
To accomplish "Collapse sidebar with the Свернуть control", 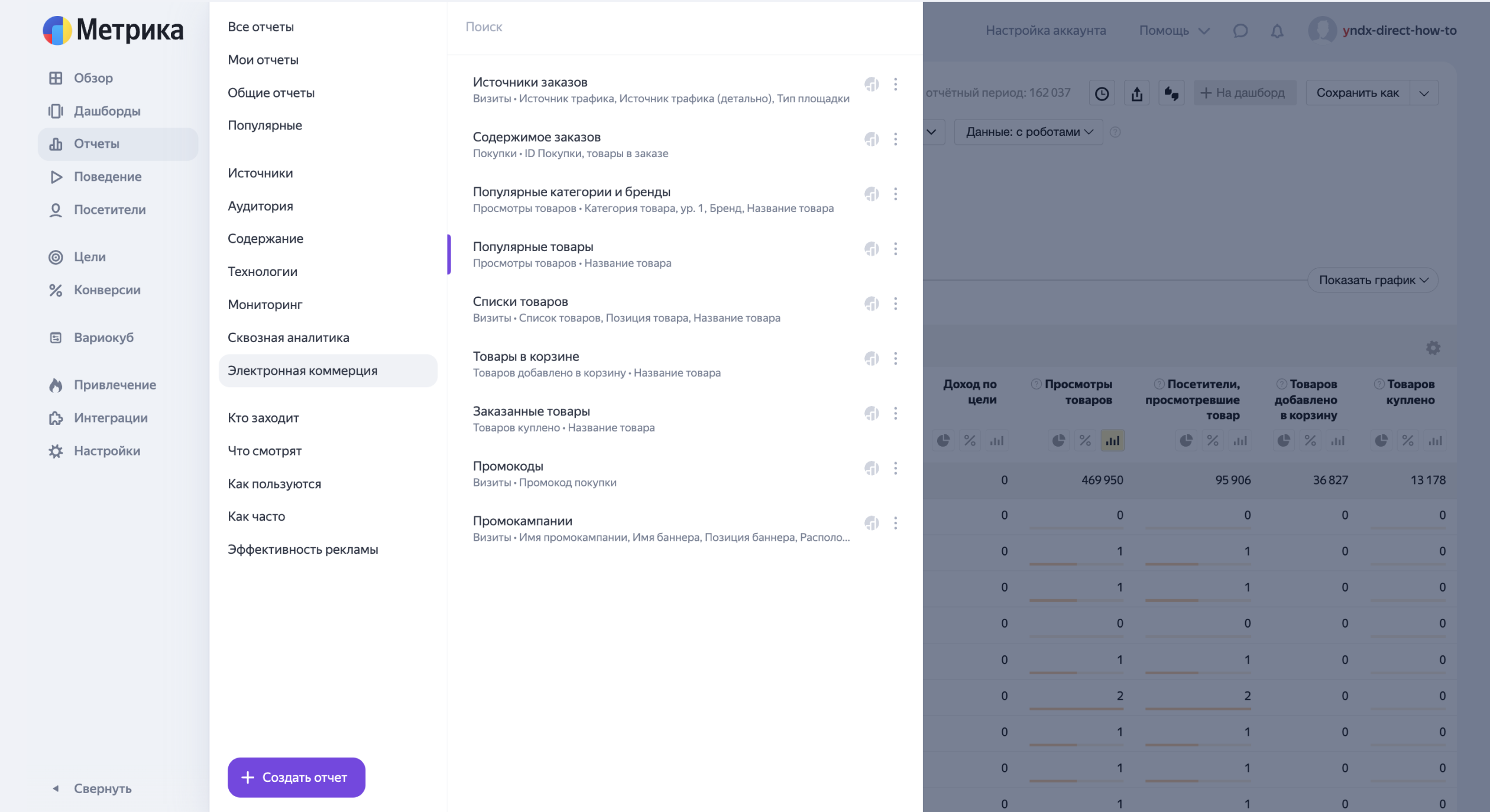I will (102, 788).
